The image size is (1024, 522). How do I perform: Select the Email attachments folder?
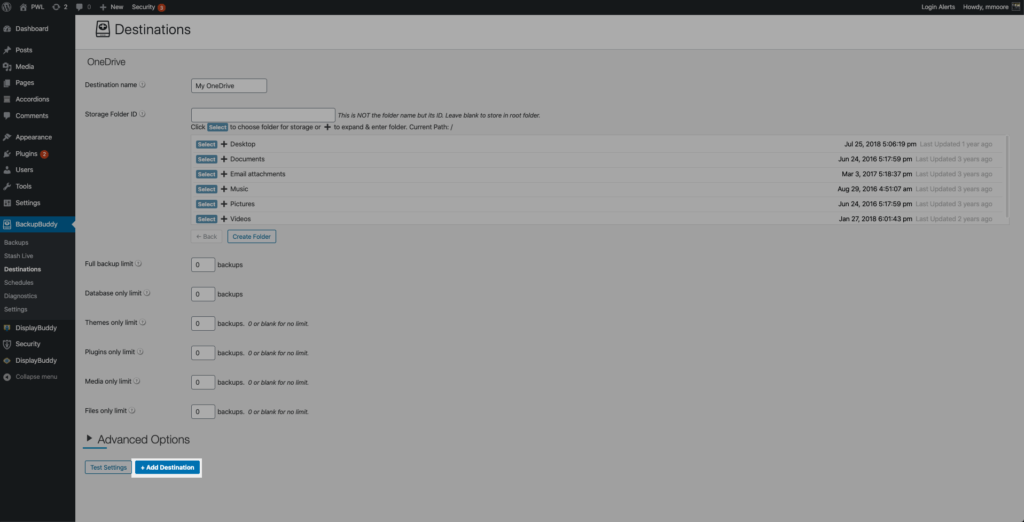click(206, 174)
